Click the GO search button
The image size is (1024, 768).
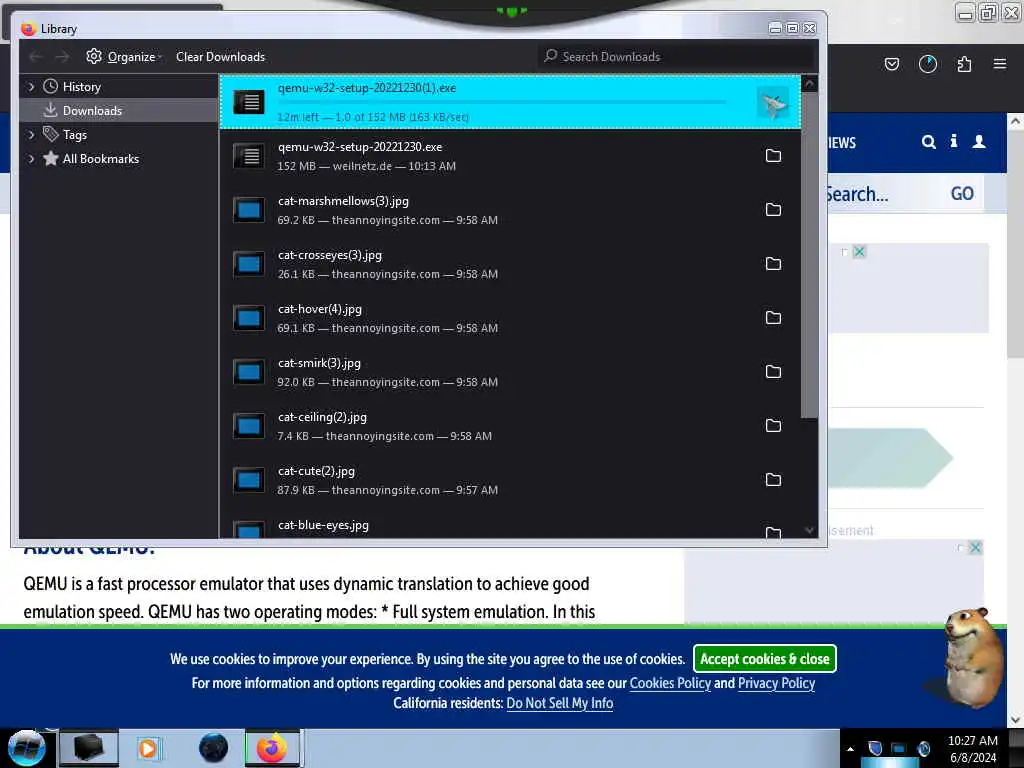[962, 193]
